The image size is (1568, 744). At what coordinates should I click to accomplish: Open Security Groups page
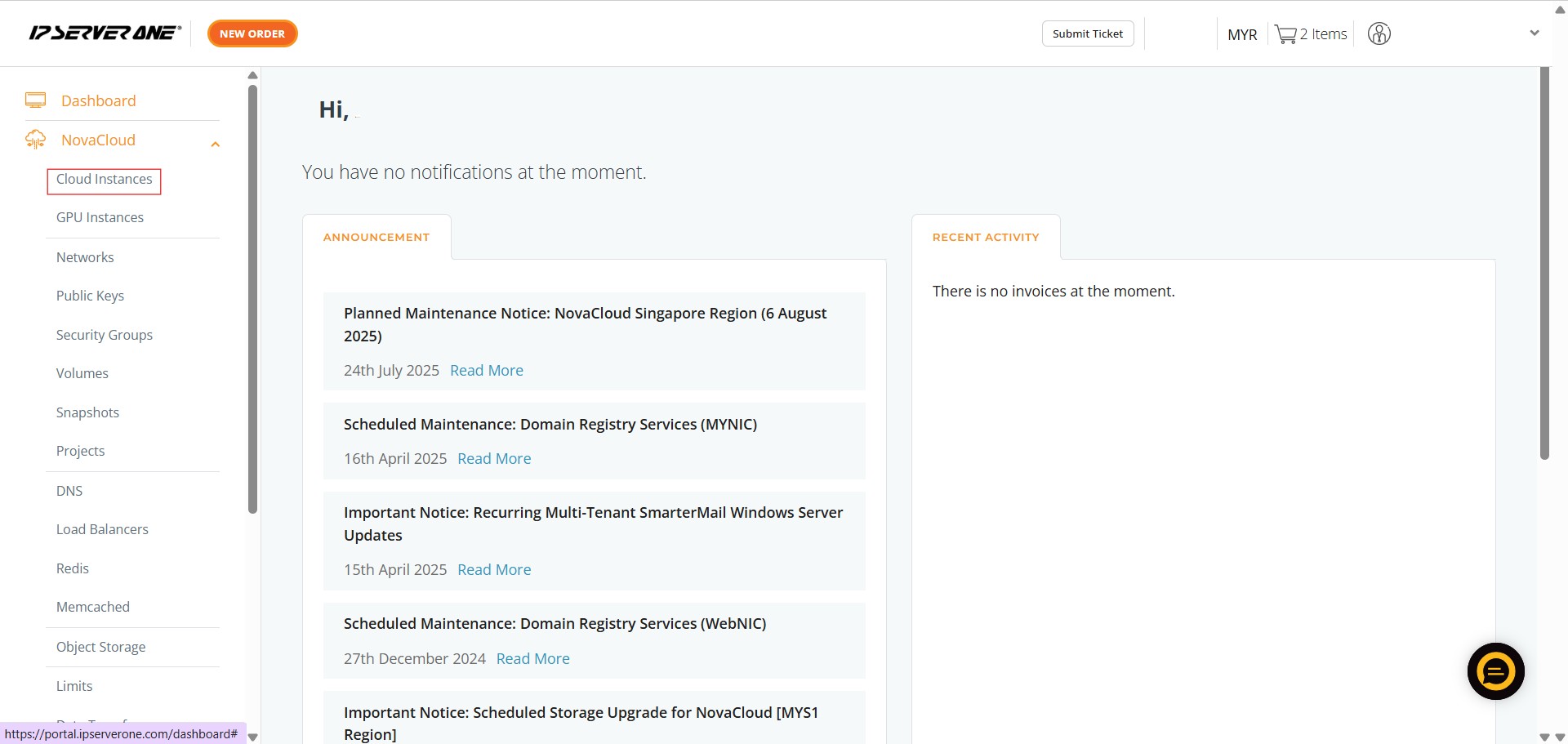pos(105,335)
